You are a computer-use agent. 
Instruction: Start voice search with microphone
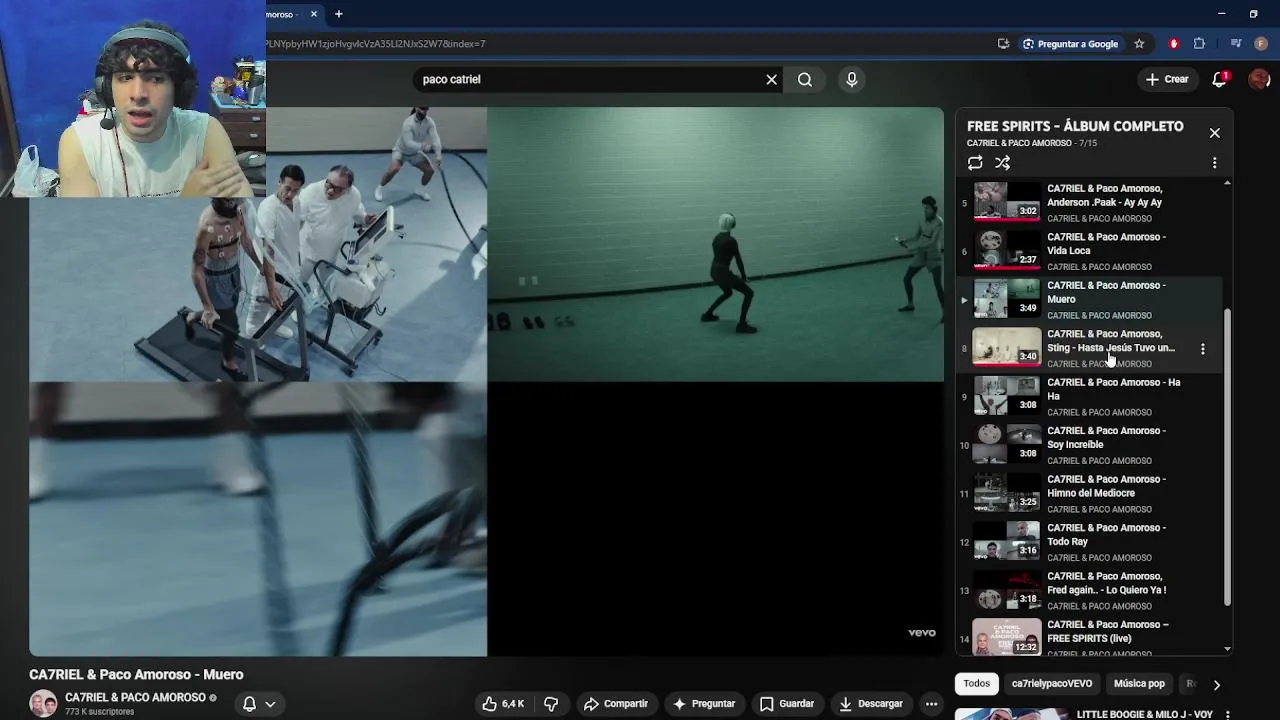852,79
